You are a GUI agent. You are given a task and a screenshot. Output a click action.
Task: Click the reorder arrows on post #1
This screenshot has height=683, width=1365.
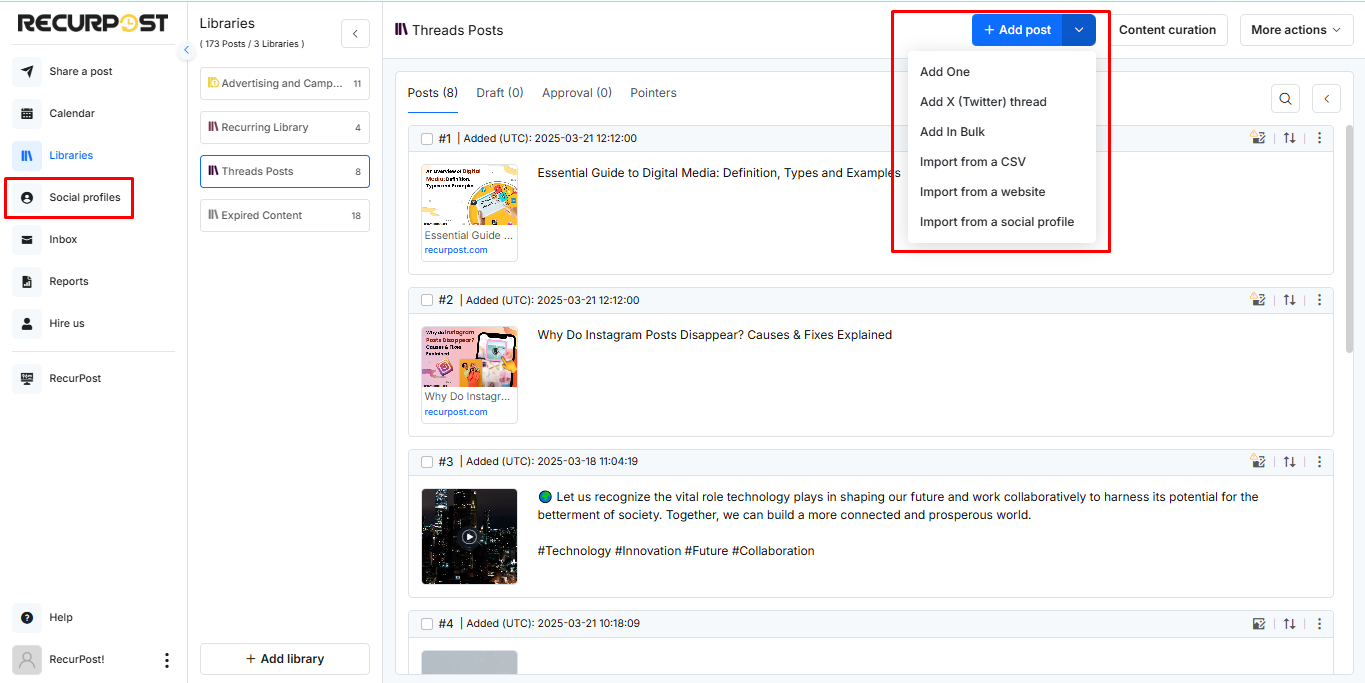coord(1290,138)
